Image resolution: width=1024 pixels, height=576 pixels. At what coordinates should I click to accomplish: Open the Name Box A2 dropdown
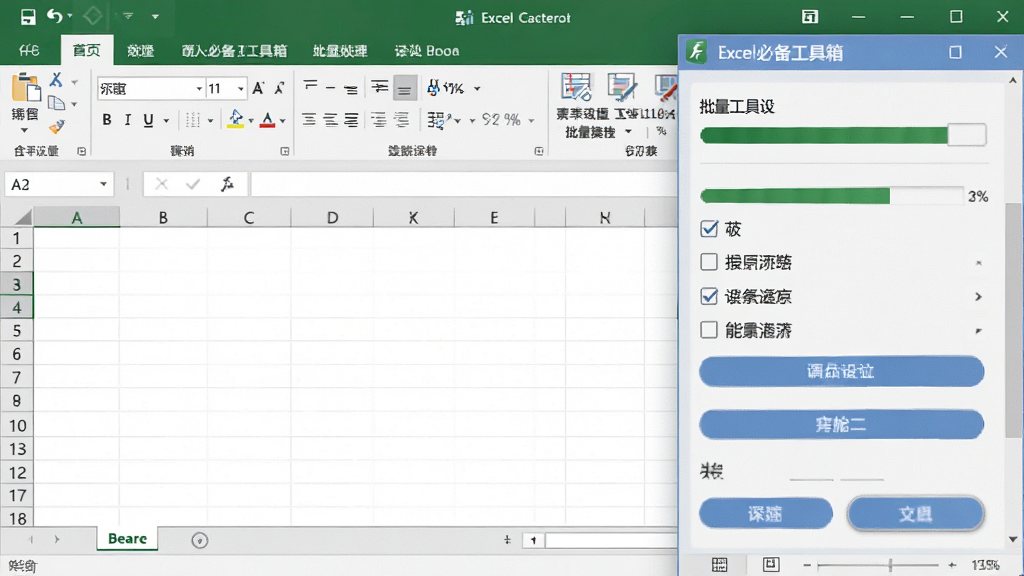103,185
